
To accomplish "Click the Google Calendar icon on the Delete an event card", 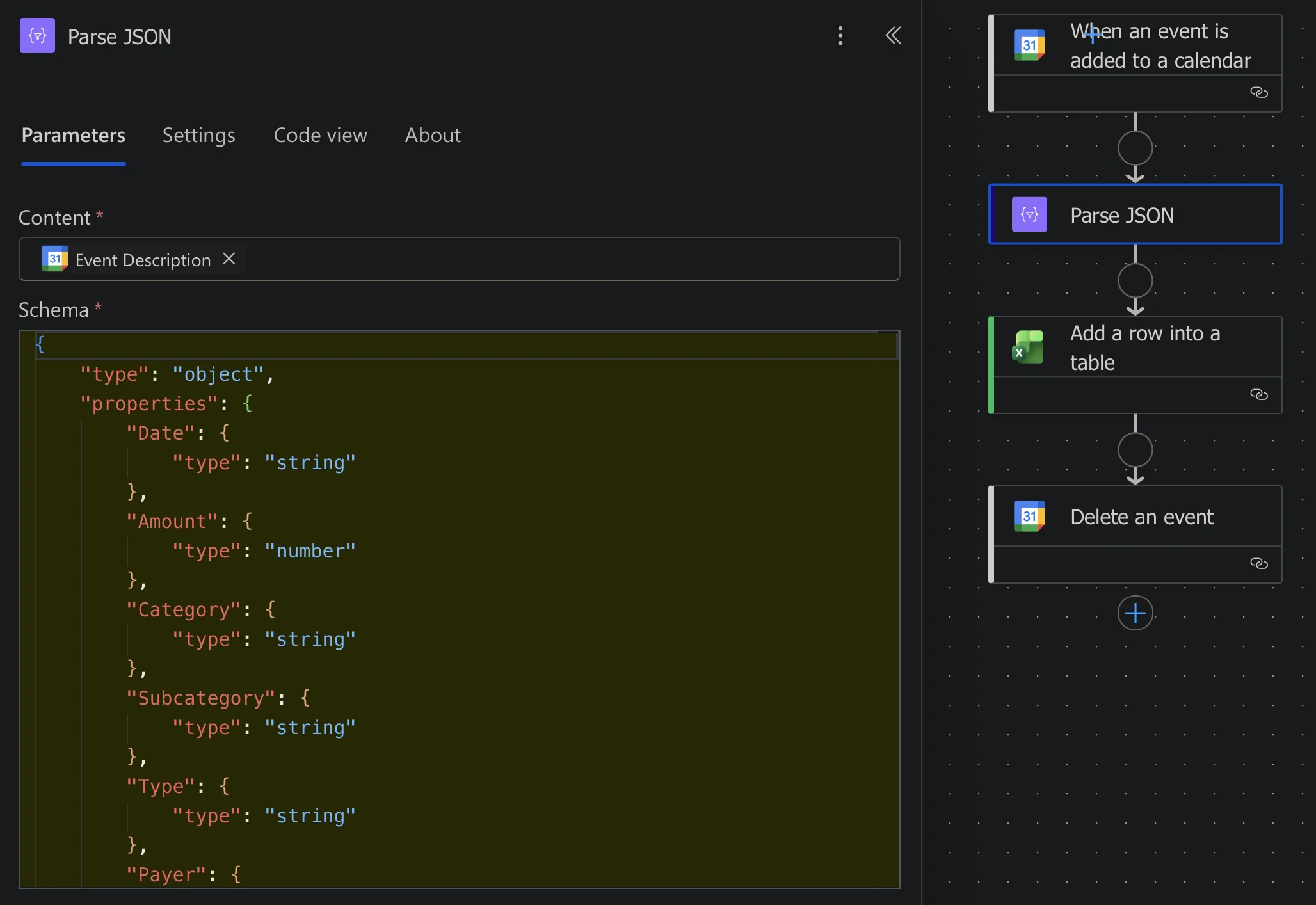I will [1029, 516].
